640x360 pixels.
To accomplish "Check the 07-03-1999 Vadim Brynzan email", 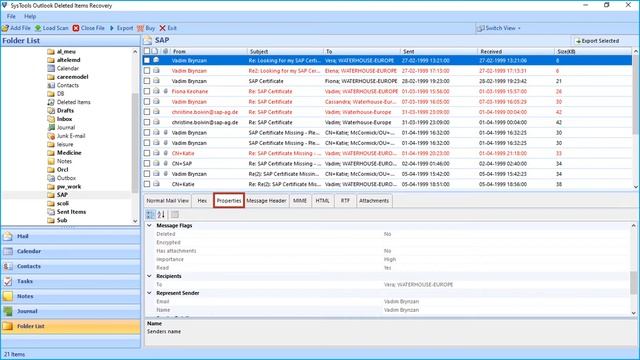I will click(147, 102).
